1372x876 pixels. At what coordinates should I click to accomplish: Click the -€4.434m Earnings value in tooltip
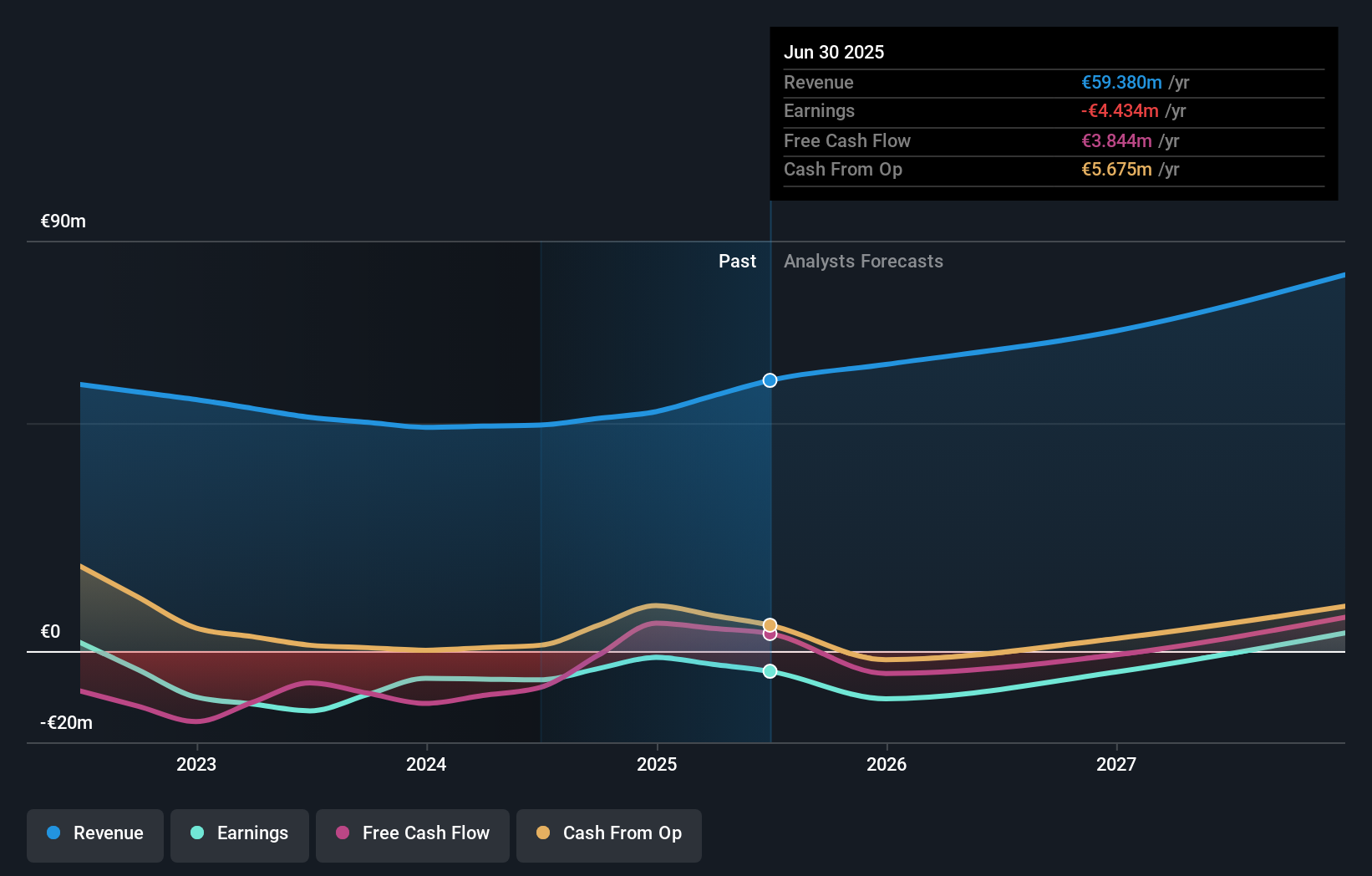(1120, 110)
